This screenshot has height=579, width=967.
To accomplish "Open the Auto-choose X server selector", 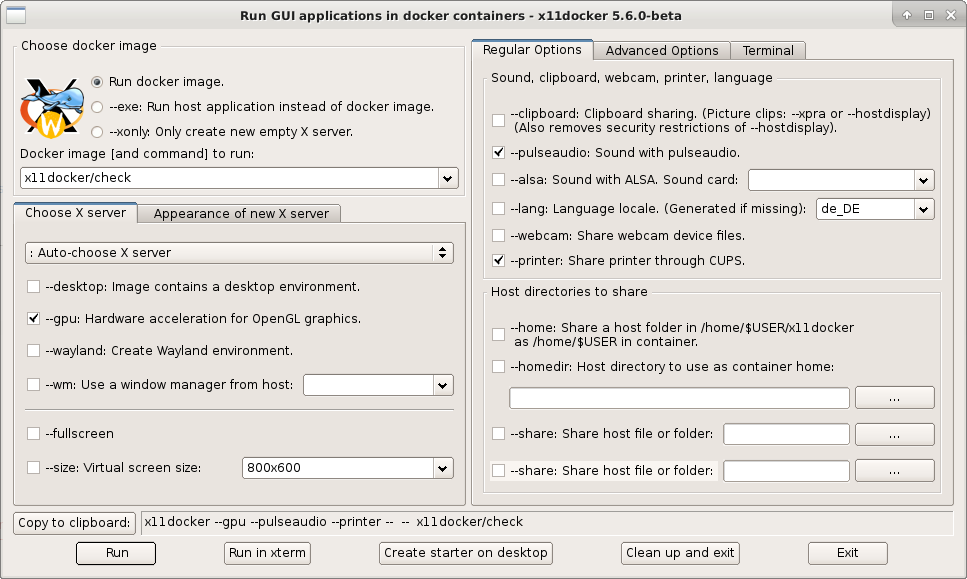I will pyautogui.click(x=239, y=253).
